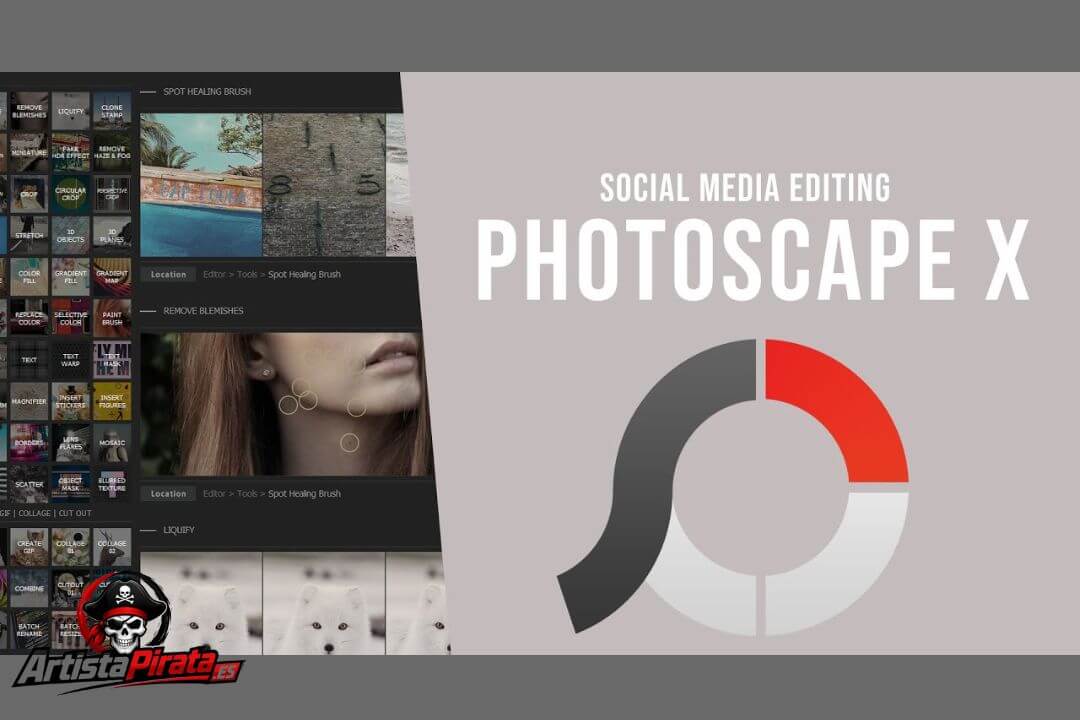Open the Selective Color tile

click(70, 318)
